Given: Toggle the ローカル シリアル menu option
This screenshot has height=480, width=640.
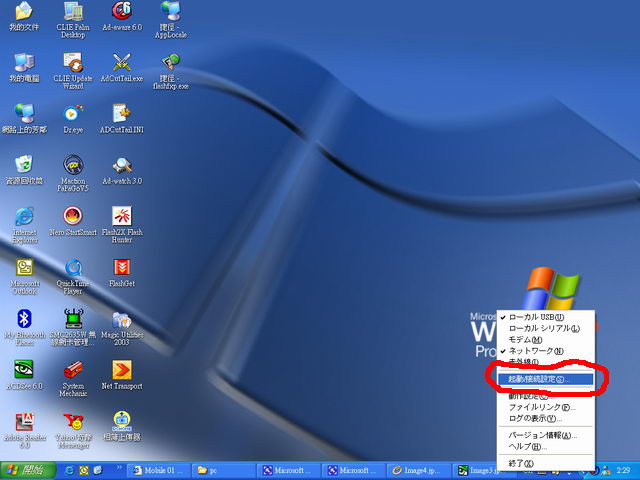Looking at the screenshot, I should pyautogui.click(x=545, y=328).
